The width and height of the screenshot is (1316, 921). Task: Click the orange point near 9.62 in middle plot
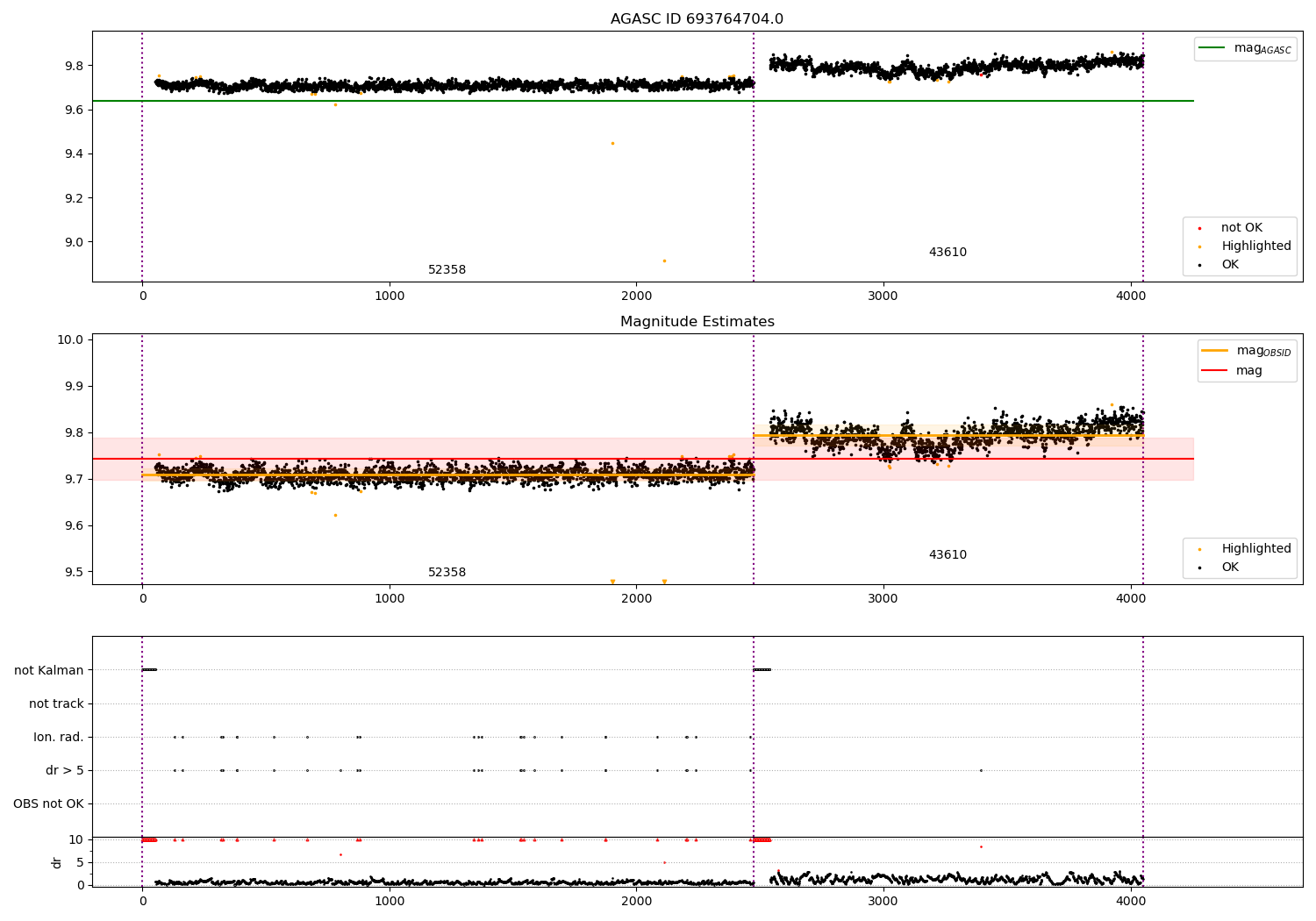coord(335,515)
